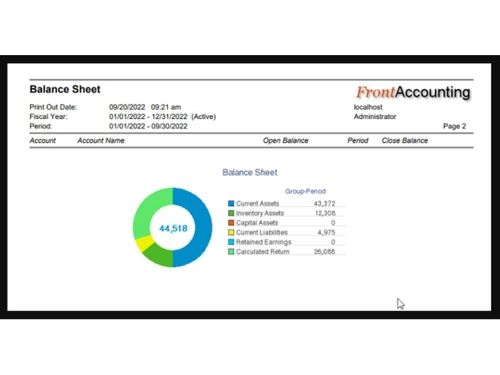Image resolution: width=500 pixels, height=375 pixels.
Task: Click the 'Calculated Return' legend label
Action: pos(263,252)
